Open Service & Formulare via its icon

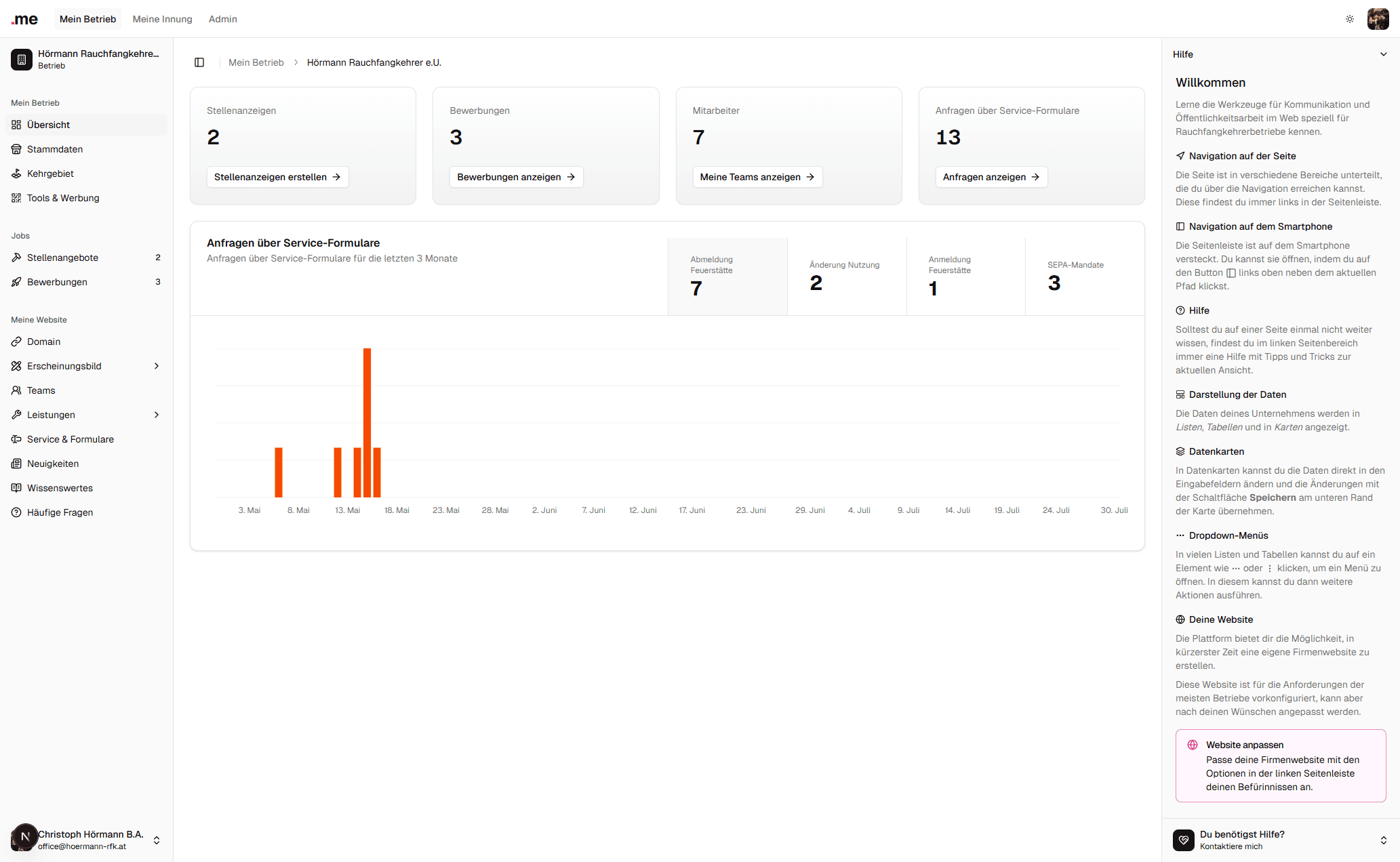[x=16, y=439]
